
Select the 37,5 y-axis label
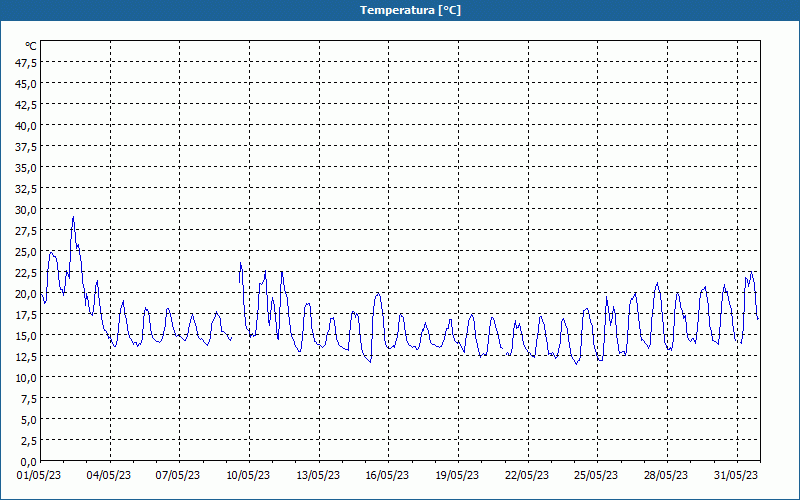(x=27, y=147)
